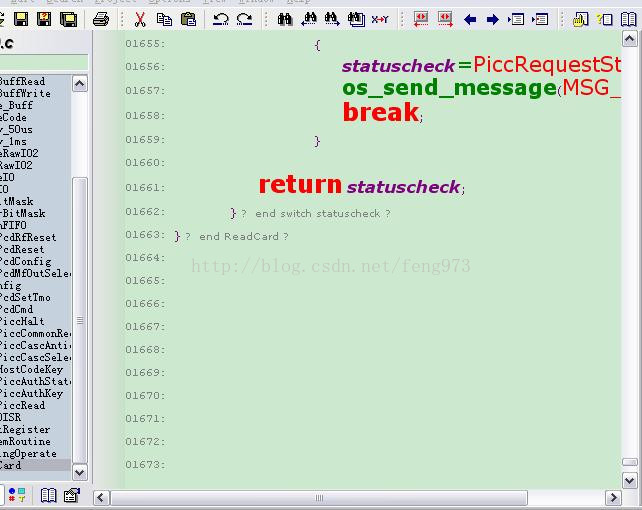Click the Save All stacked floppies icon
The image size is (642, 510).
(68, 19)
